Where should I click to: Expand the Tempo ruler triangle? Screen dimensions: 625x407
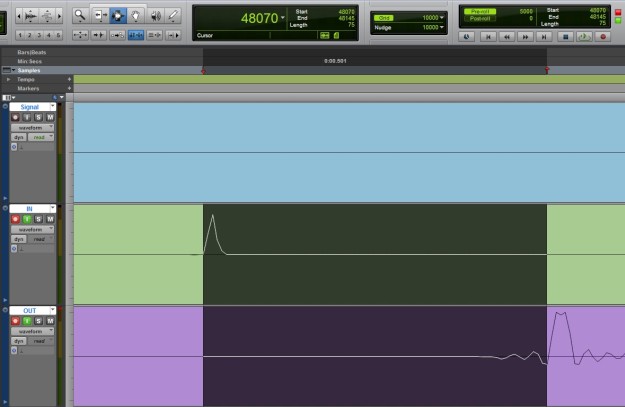pyautogui.click(x=8, y=79)
